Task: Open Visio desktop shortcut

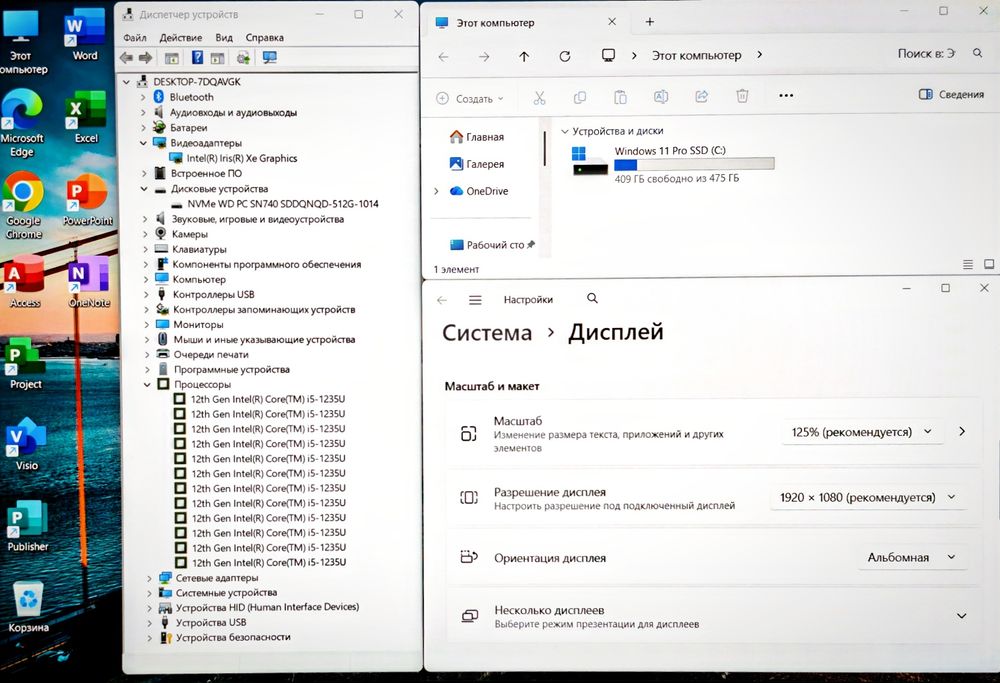Action: point(26,444)
